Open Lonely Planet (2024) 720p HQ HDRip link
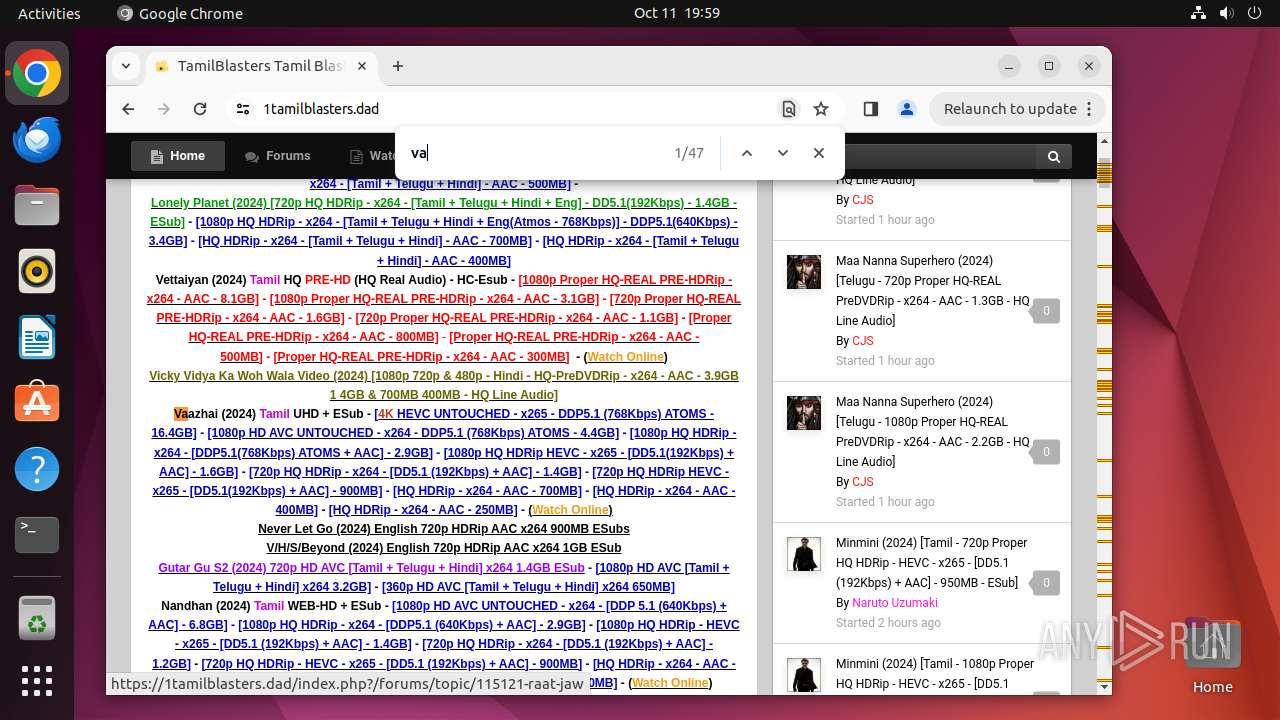This screenshot has width=1280, height=720. click(x=444, y=212)
